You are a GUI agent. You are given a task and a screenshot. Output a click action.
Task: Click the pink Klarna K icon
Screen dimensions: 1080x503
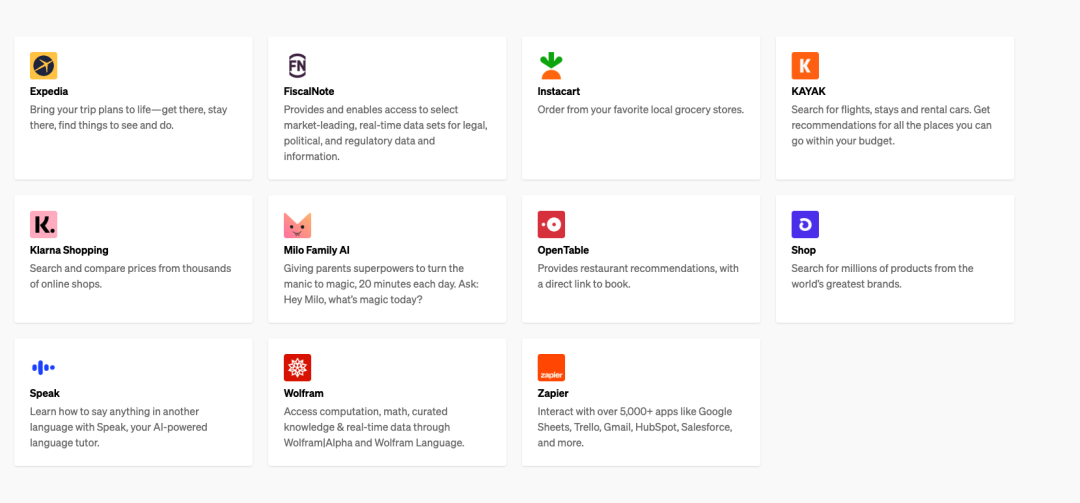44,224
